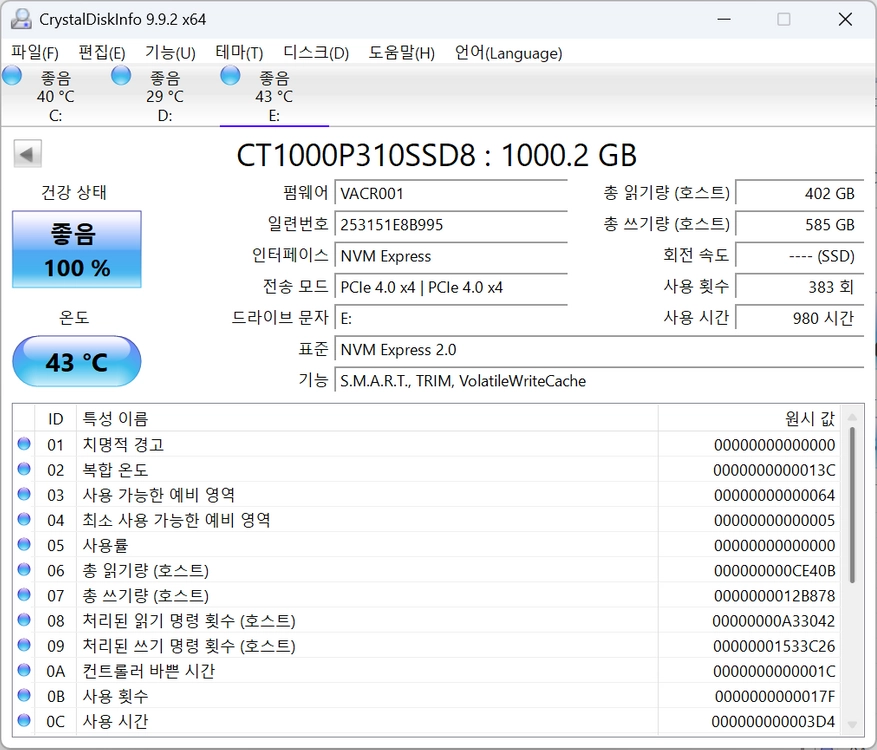This screenshot has height=750, width=877.
Task: Open the 파일(F) menu
Action: (35, 53)
